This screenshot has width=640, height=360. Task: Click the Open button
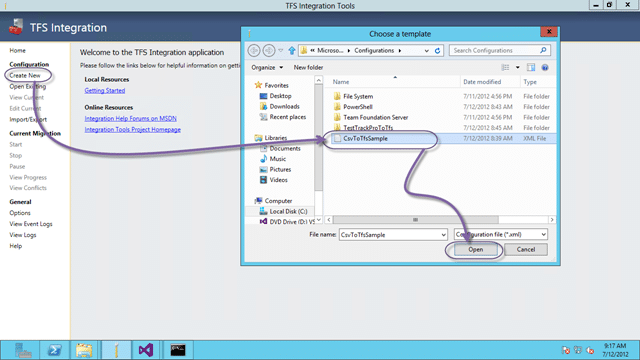476,249
